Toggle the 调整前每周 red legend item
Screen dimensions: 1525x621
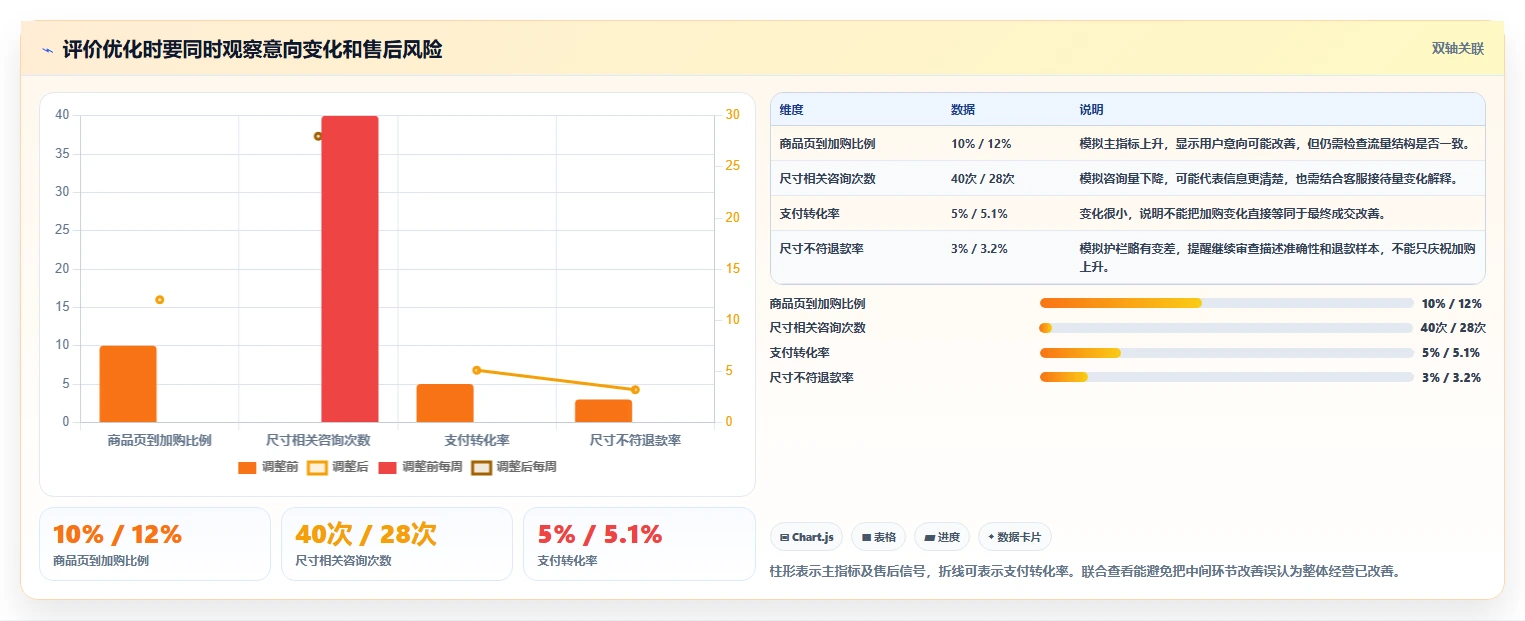point(420,467)
